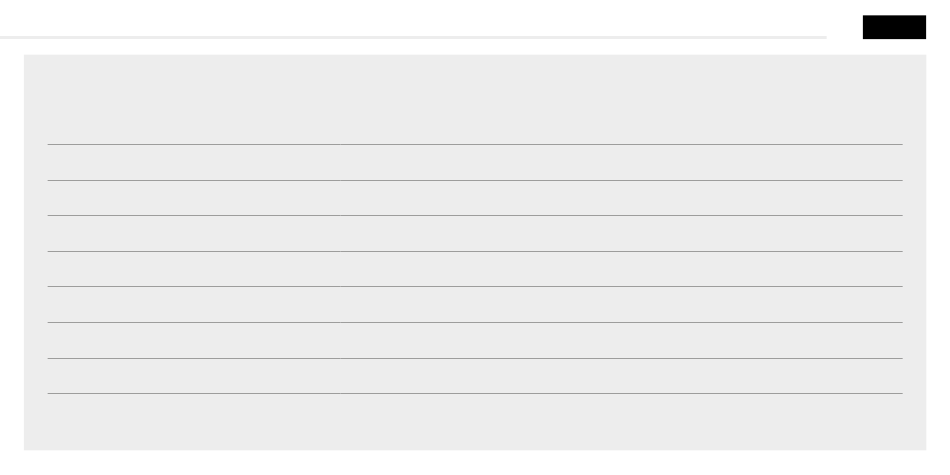Click the fourth divider line from the top
Image resolution: width=950 pixels, height=475 pixels.
pos(474,251)
